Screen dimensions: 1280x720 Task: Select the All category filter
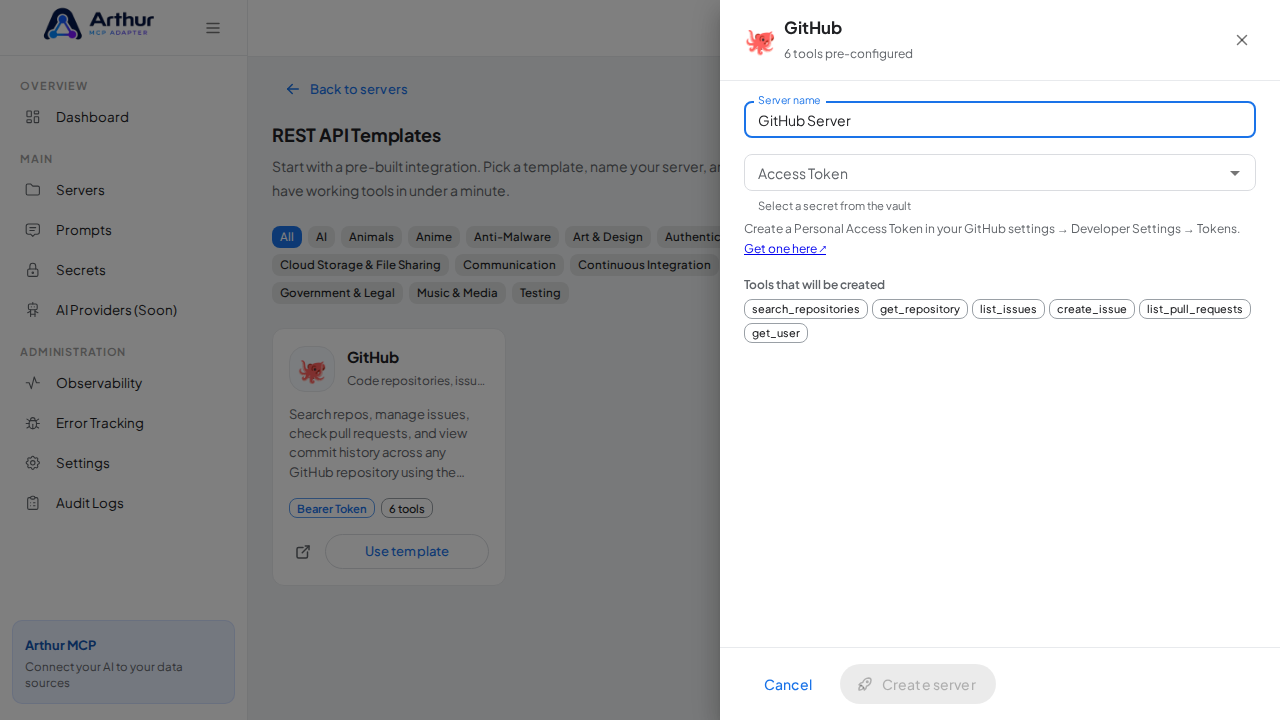coord(287,237)
